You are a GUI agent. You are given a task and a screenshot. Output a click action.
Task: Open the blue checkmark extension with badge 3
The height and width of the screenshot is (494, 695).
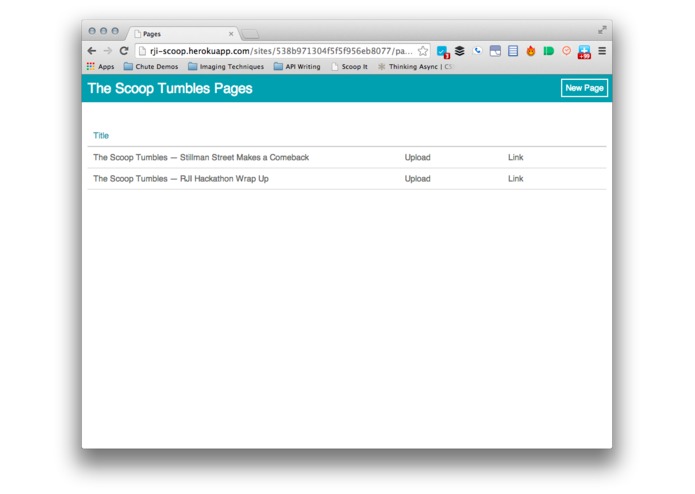tap(443, 51)
